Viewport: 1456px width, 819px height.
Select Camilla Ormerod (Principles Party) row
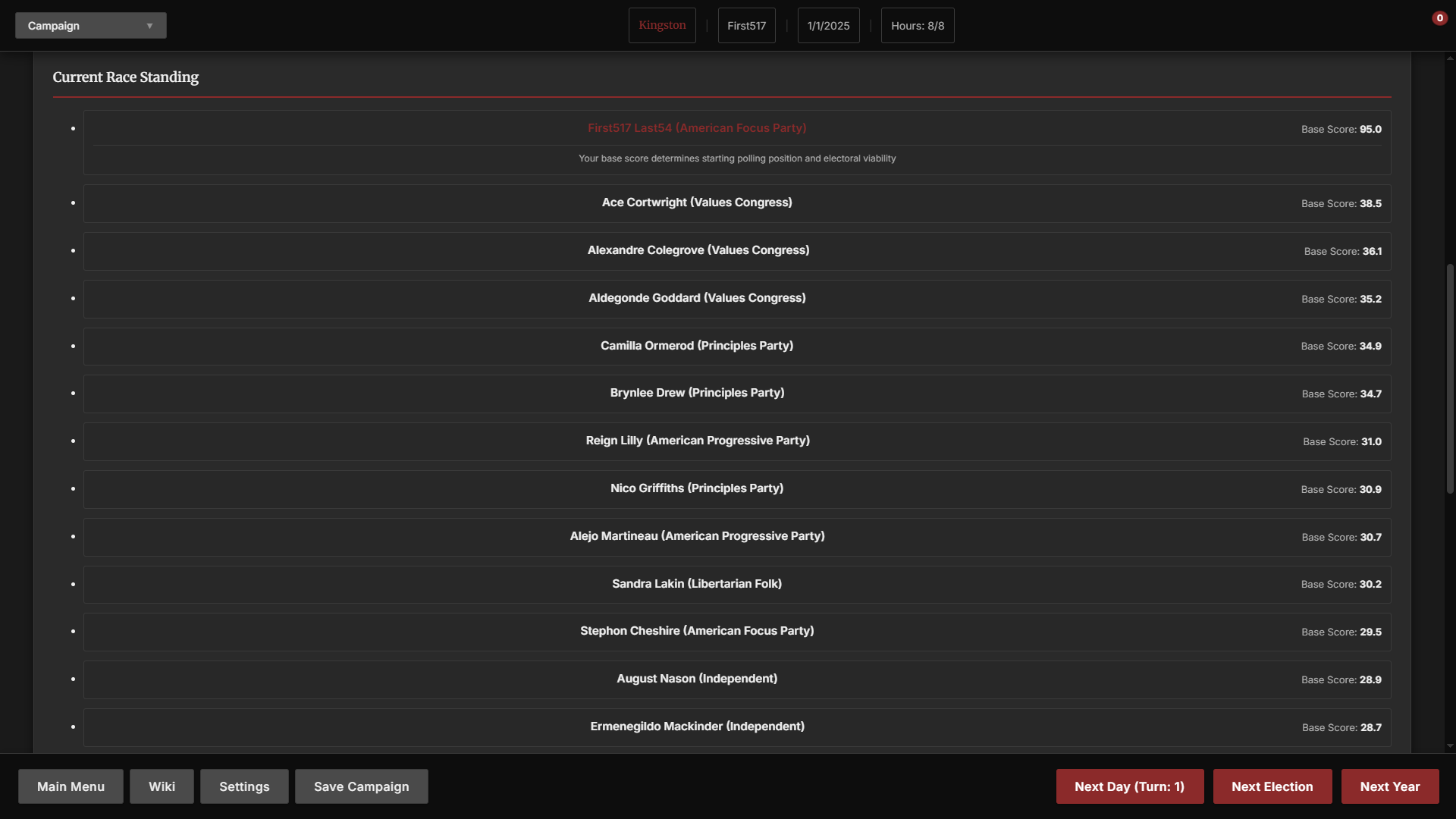[x=697, y=346]
